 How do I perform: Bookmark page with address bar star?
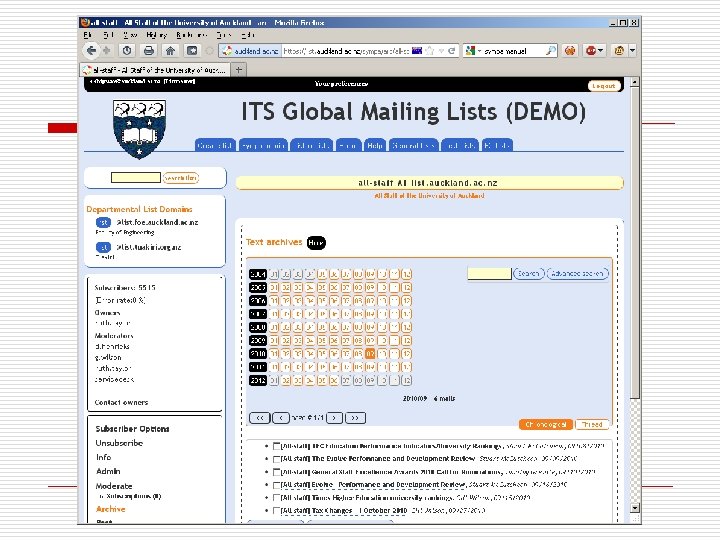[430, 51]
